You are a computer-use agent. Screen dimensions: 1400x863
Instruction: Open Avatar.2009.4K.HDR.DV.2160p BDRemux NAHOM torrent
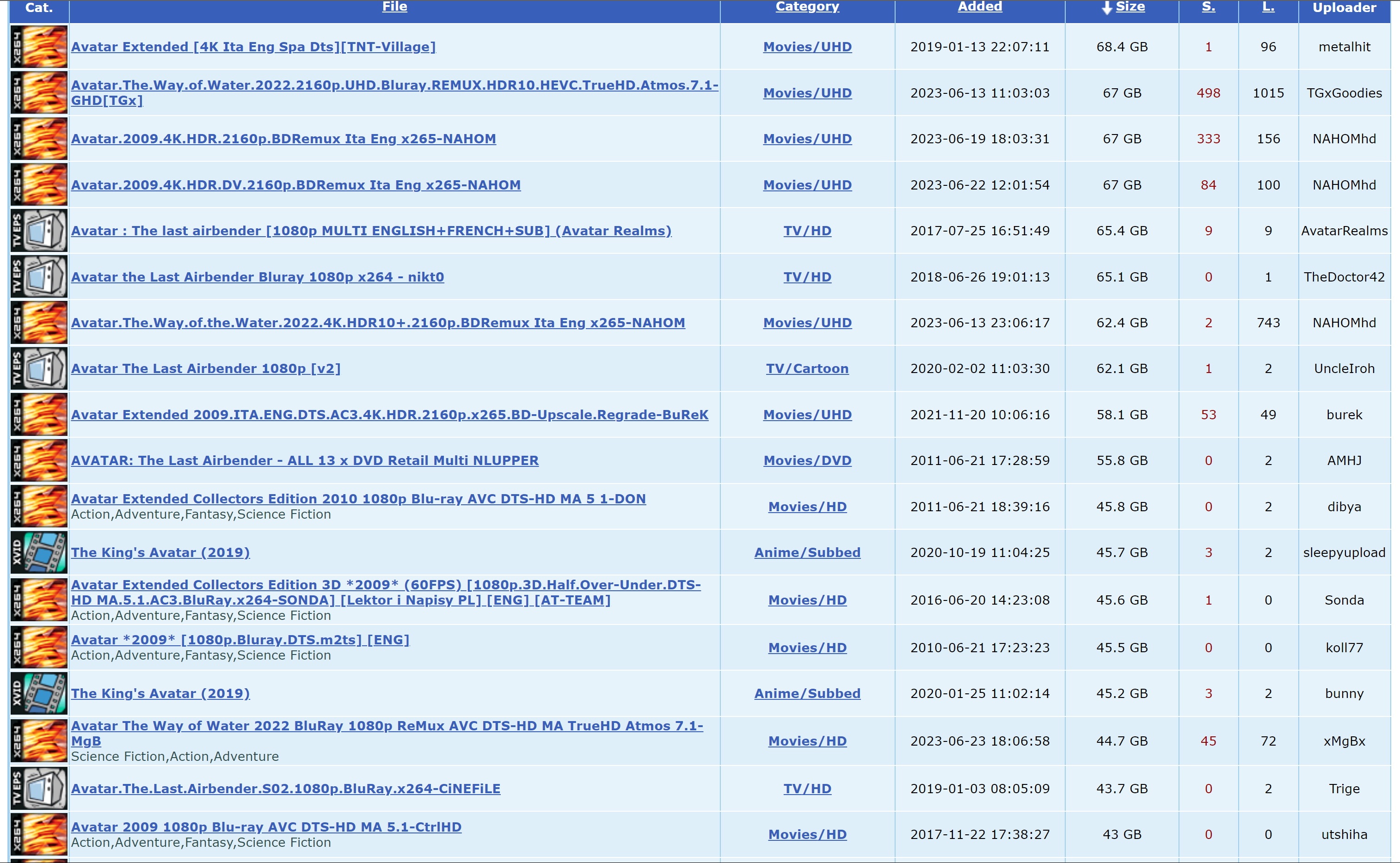(295, 185)
